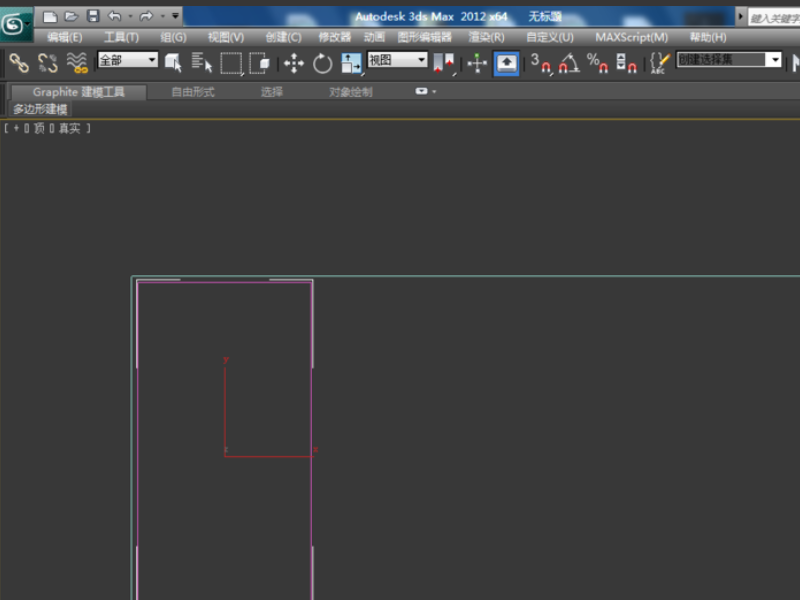Viewport: 800px width, 600px height.
Task: Open the 全部 selection filter dropdown
Action: (128, 60)
